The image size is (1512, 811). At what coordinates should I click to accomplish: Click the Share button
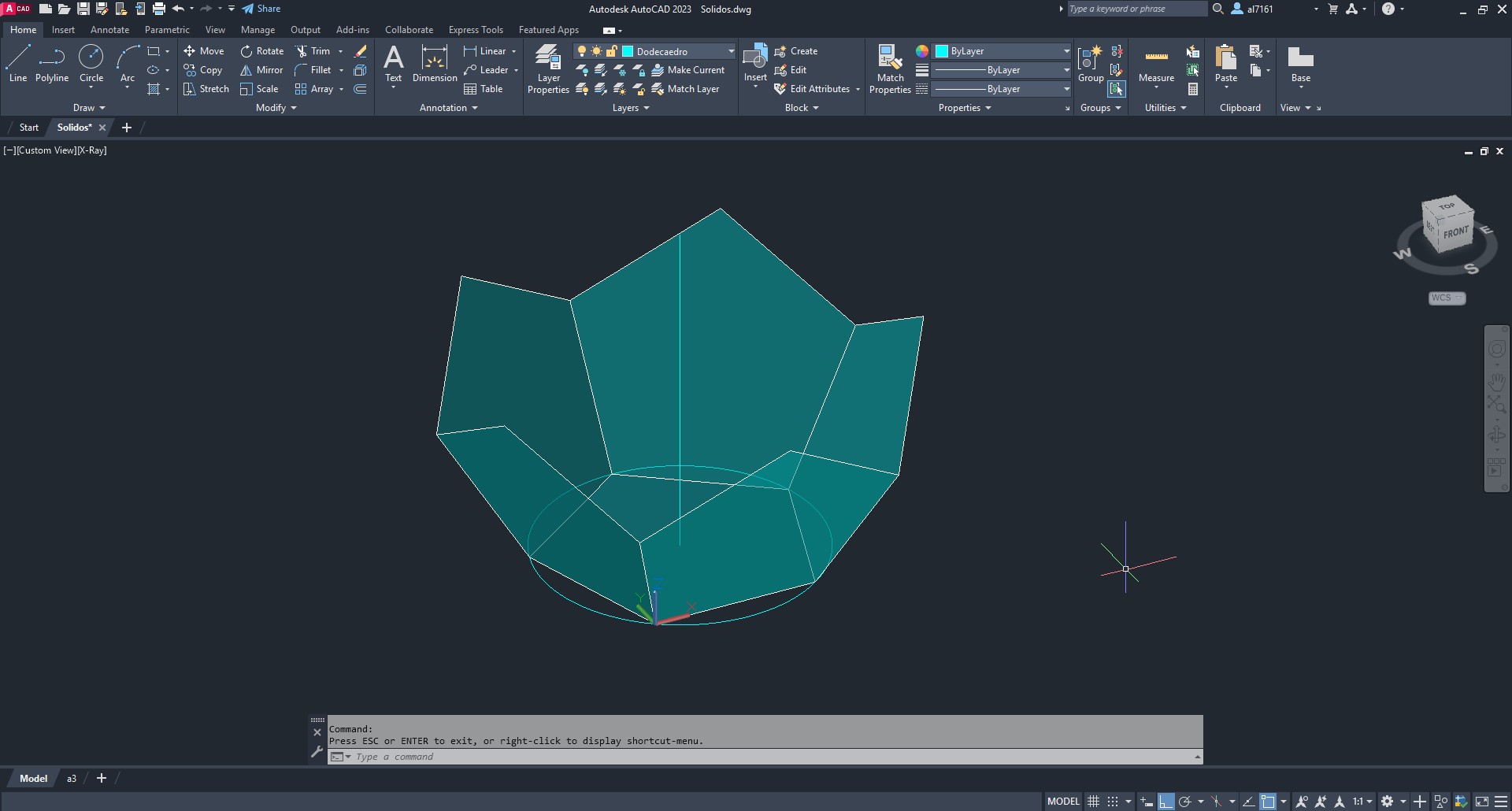261,9
